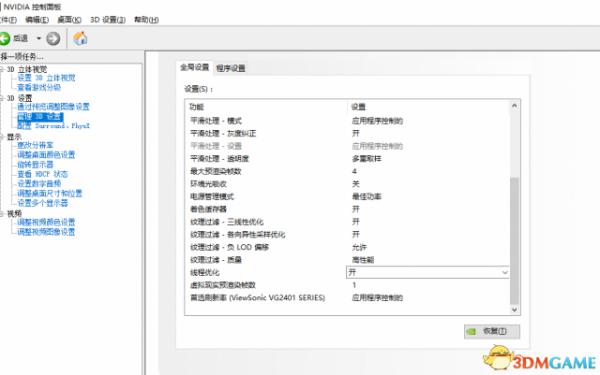Open 更改分辨率 link in sidebar
600x375 pixels.
[35, 145]
